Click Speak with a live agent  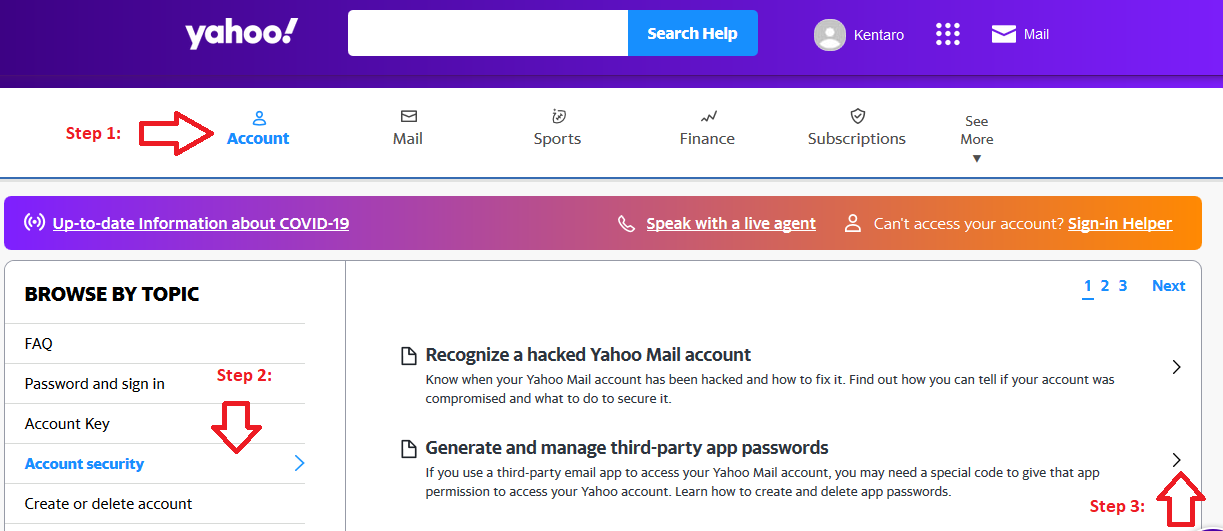(731, 223)
